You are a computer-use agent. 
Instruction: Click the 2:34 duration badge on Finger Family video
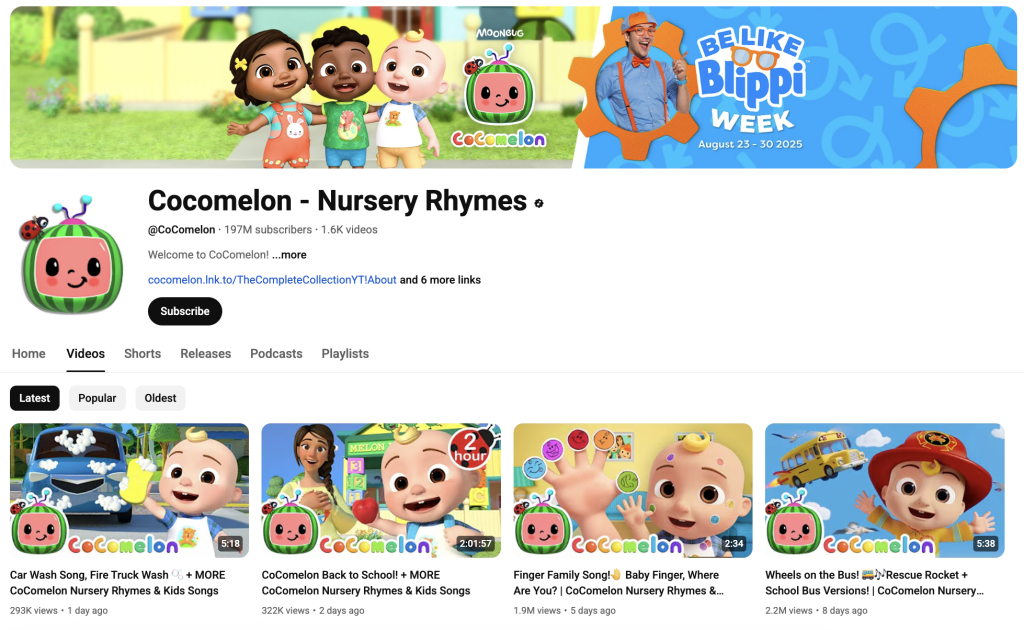pos(734,543)
